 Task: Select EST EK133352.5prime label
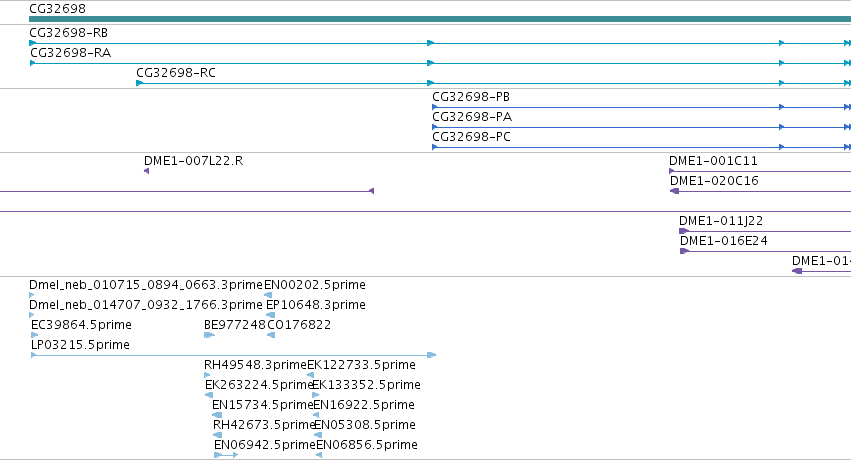click(366, 386)
